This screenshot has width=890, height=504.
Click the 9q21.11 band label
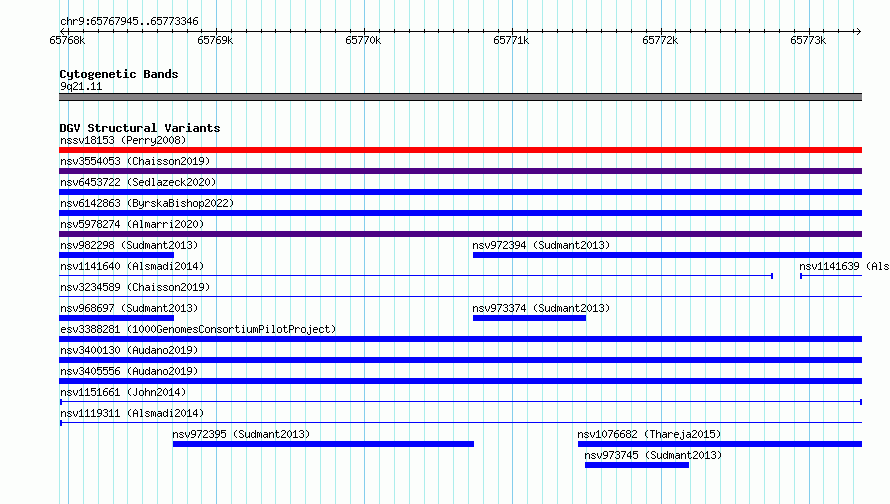click(x=81, y=86)
